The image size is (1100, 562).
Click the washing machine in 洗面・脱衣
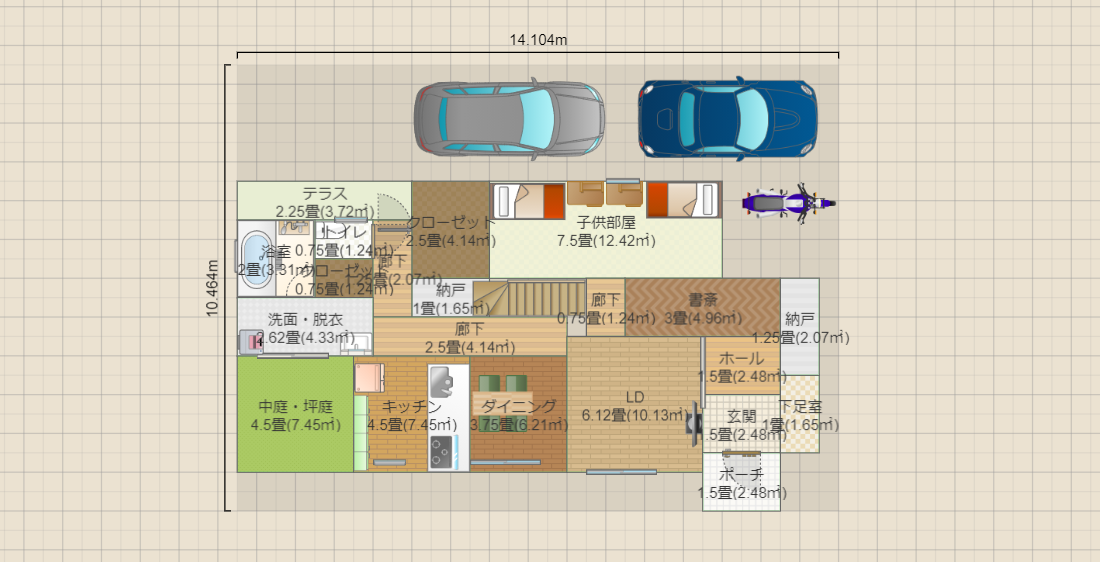[249, 342]
